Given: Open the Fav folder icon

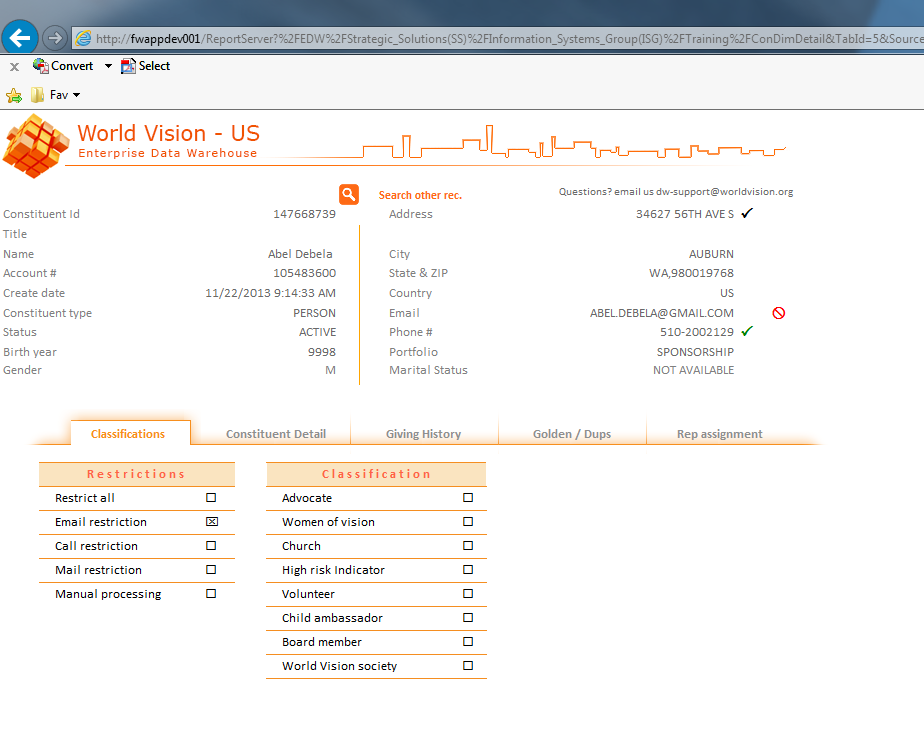Looking at the screenshot, I should point(38,95).
